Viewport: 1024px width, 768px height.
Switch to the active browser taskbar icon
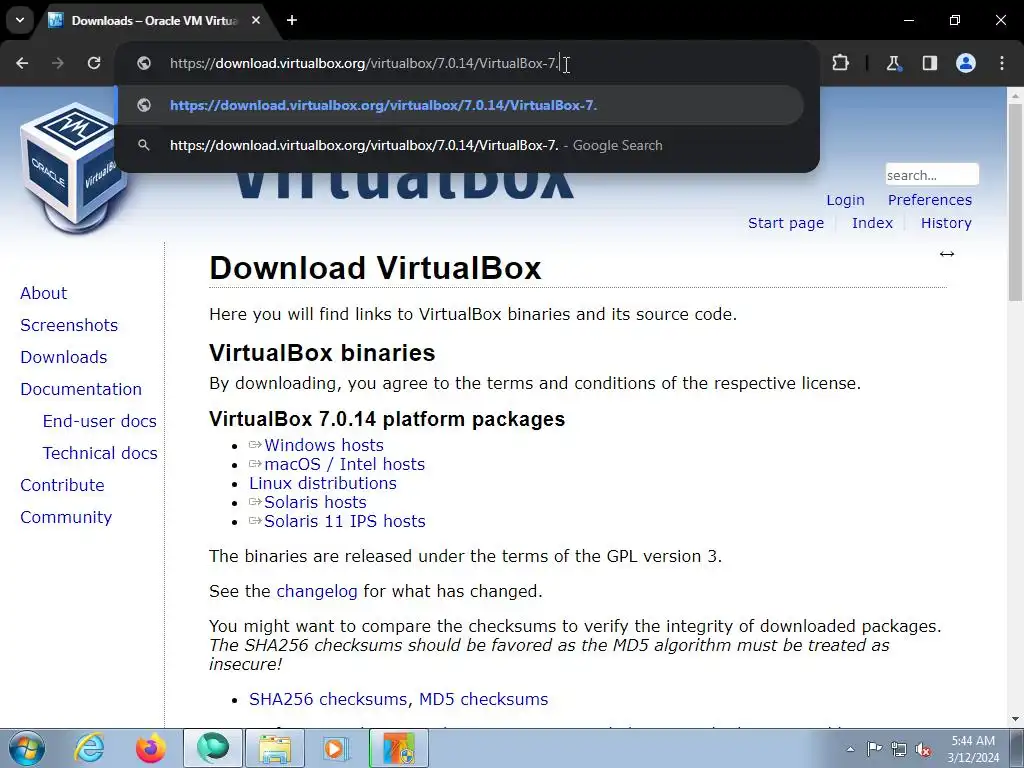tap(213, 748)
